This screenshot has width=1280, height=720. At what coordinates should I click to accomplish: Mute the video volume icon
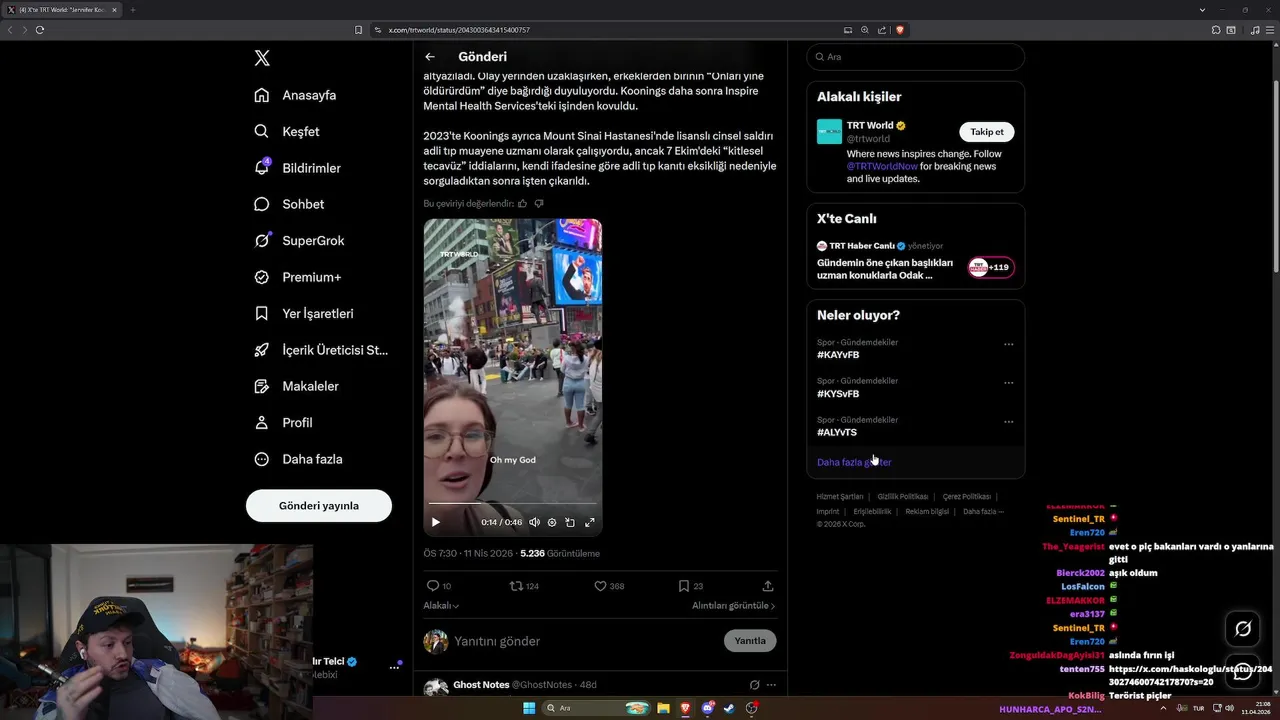[x=534, y=522]
